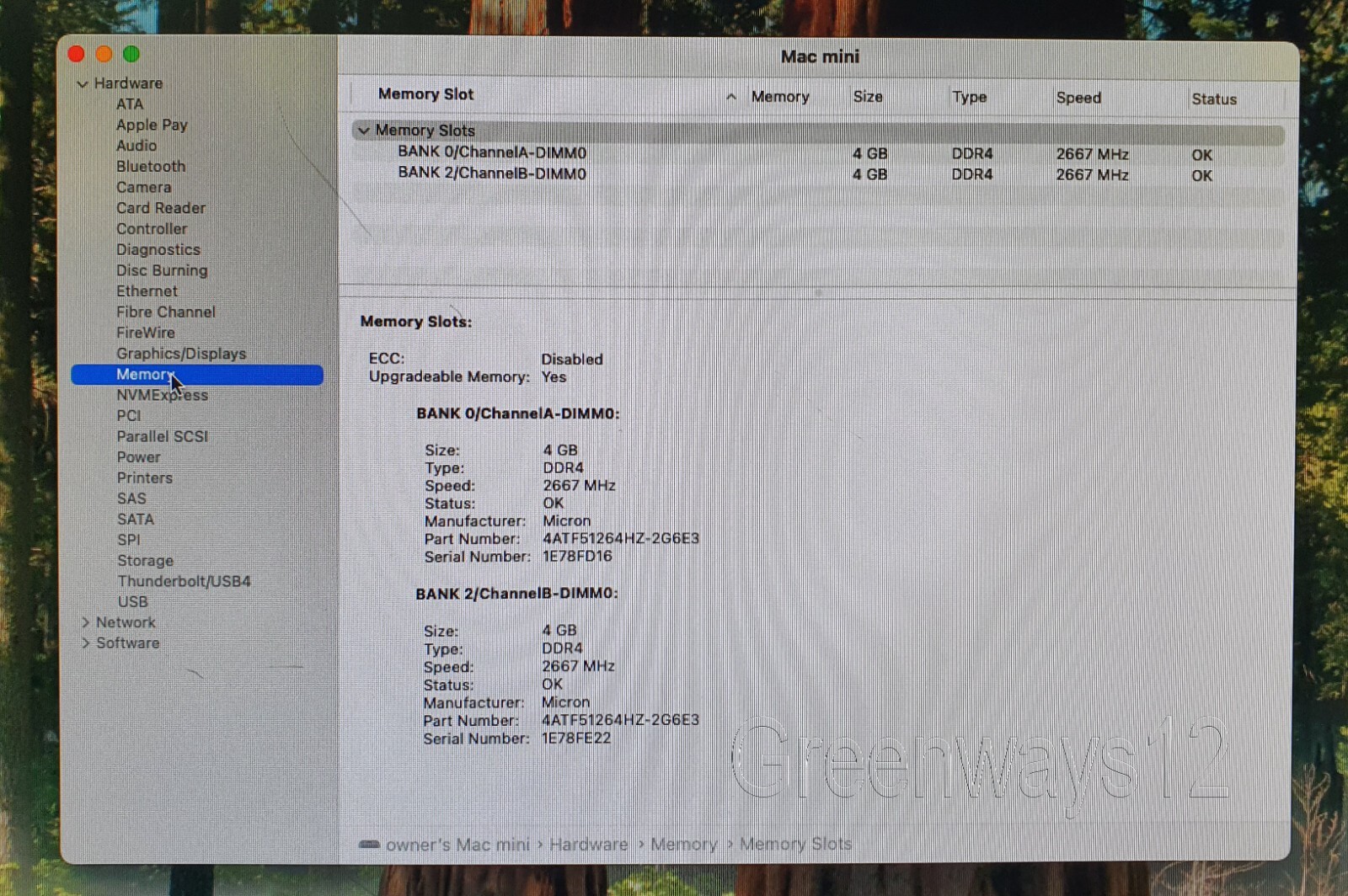
Task: Select SATA in the sidebar
Action: (136, 520)
